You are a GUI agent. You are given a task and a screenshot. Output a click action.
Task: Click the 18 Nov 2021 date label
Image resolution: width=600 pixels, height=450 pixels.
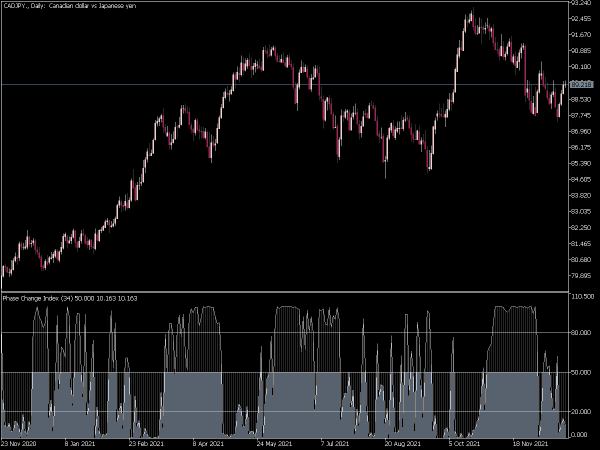[530, 443]
